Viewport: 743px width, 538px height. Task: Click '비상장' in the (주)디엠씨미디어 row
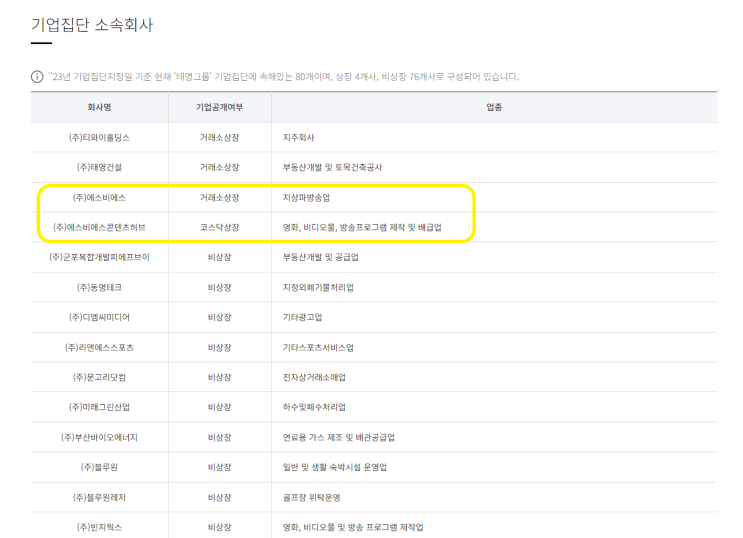pyautogui.click(x=219, y=317)
